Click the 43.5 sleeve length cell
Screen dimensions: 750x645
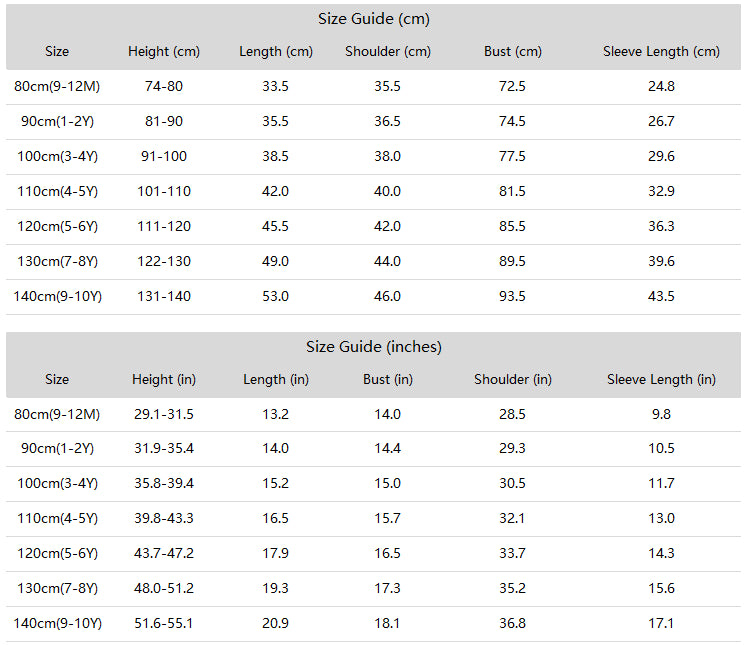click(x=661, y=296)
